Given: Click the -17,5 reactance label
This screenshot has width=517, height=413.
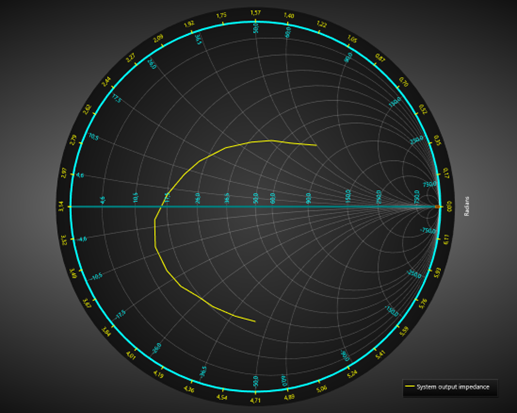Looking at the screenshot, I should point(119,314).
